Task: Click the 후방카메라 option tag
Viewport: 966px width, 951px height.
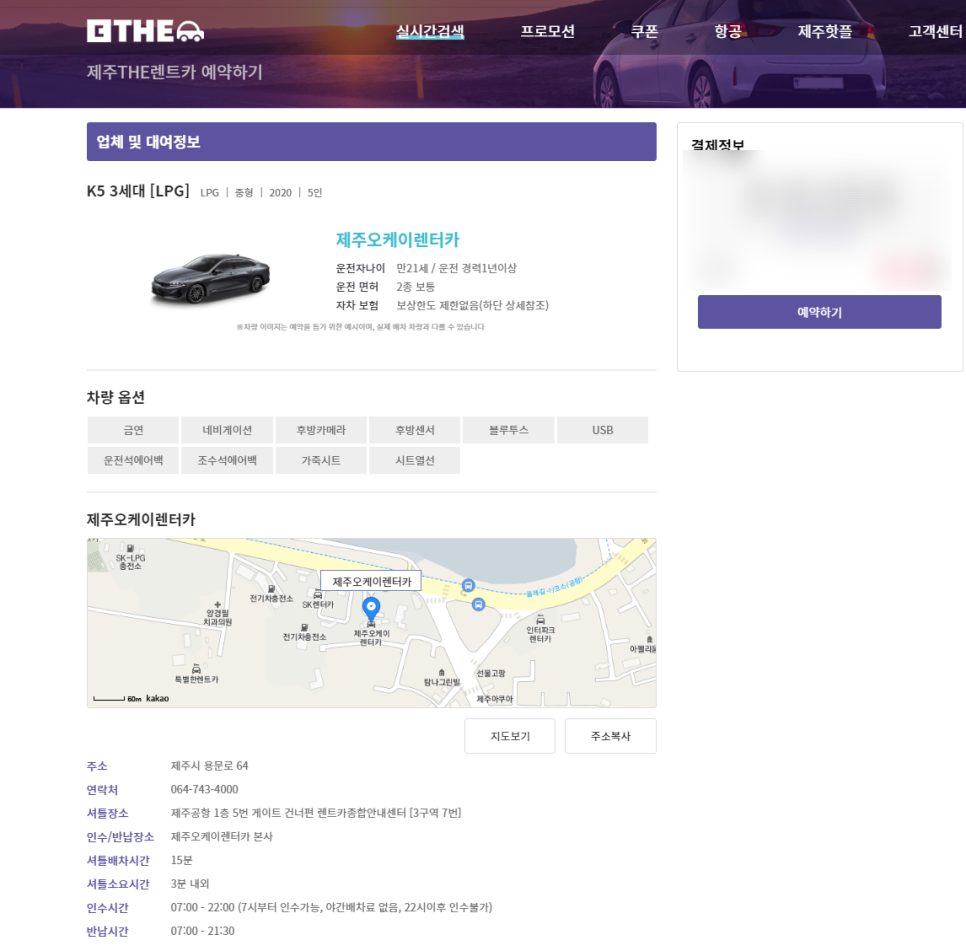Action: click(321, 430)
